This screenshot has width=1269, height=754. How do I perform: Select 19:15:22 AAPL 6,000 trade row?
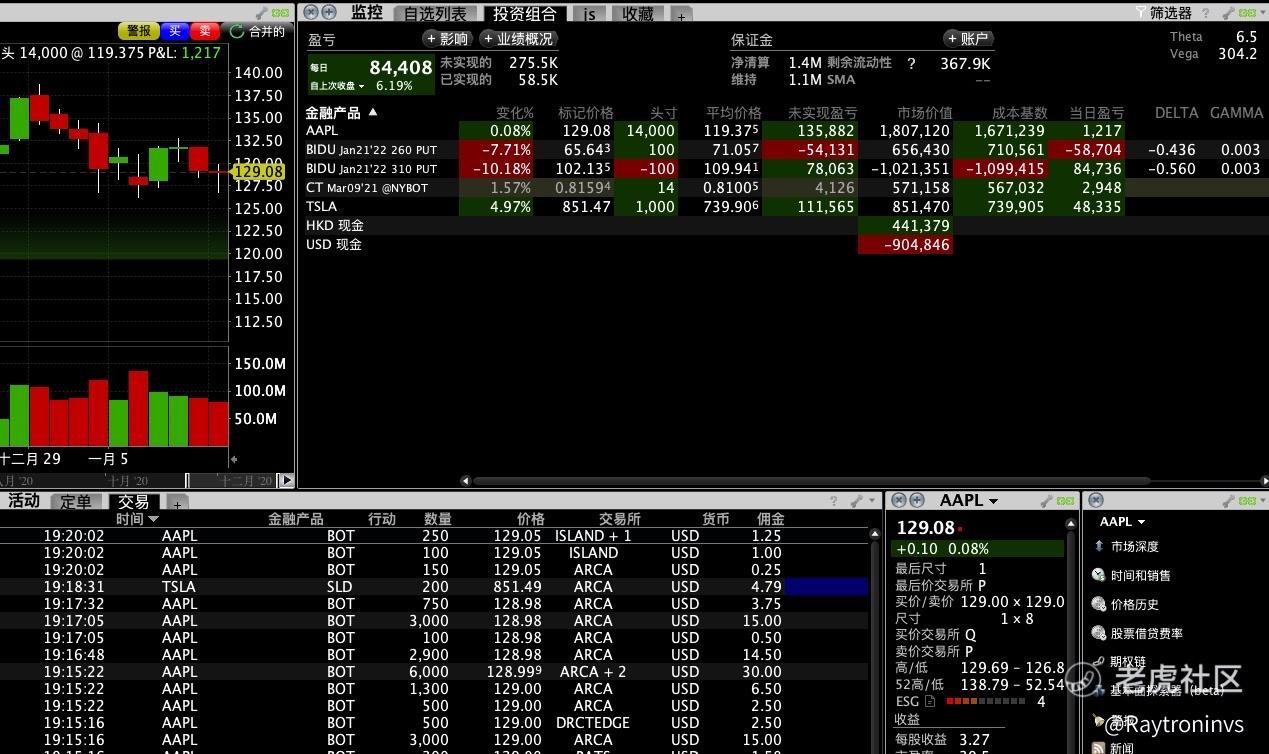coord(435,672)
